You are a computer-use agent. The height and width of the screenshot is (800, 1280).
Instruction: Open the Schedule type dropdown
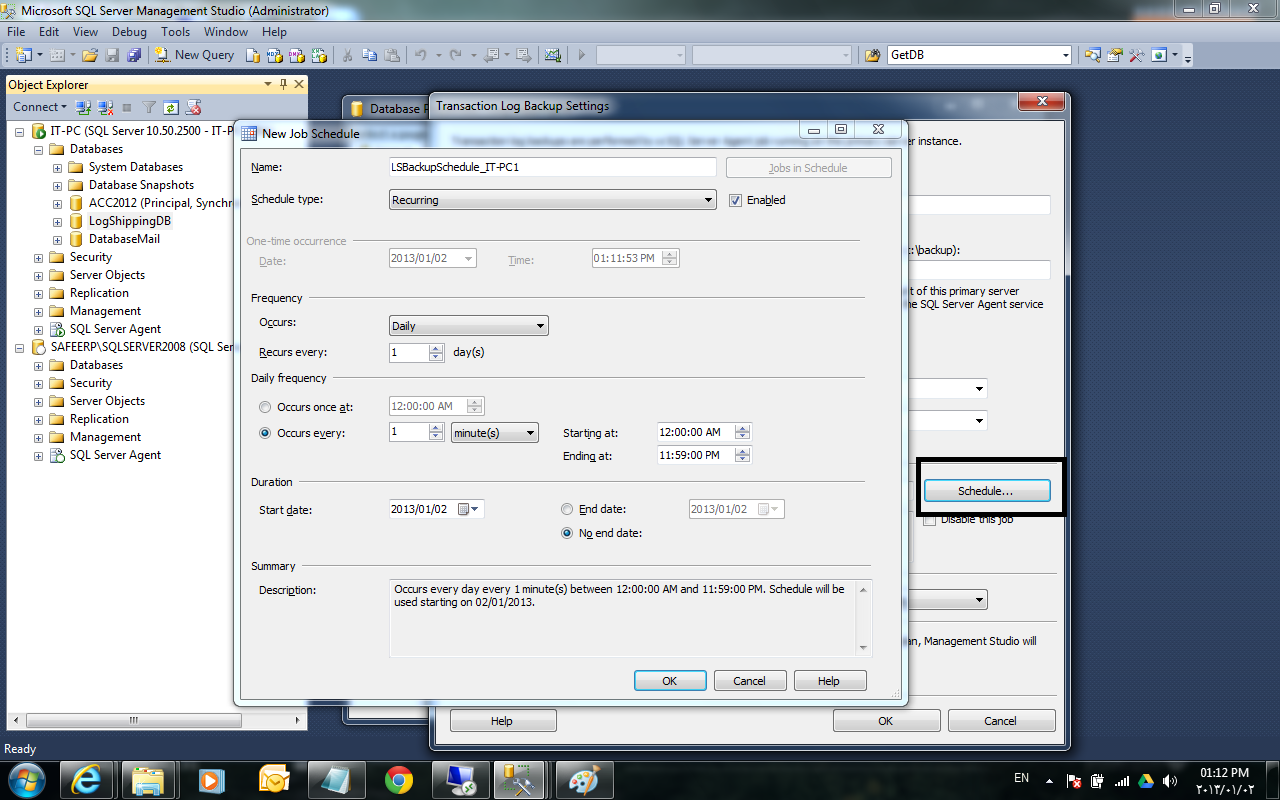tap(552, 200)
